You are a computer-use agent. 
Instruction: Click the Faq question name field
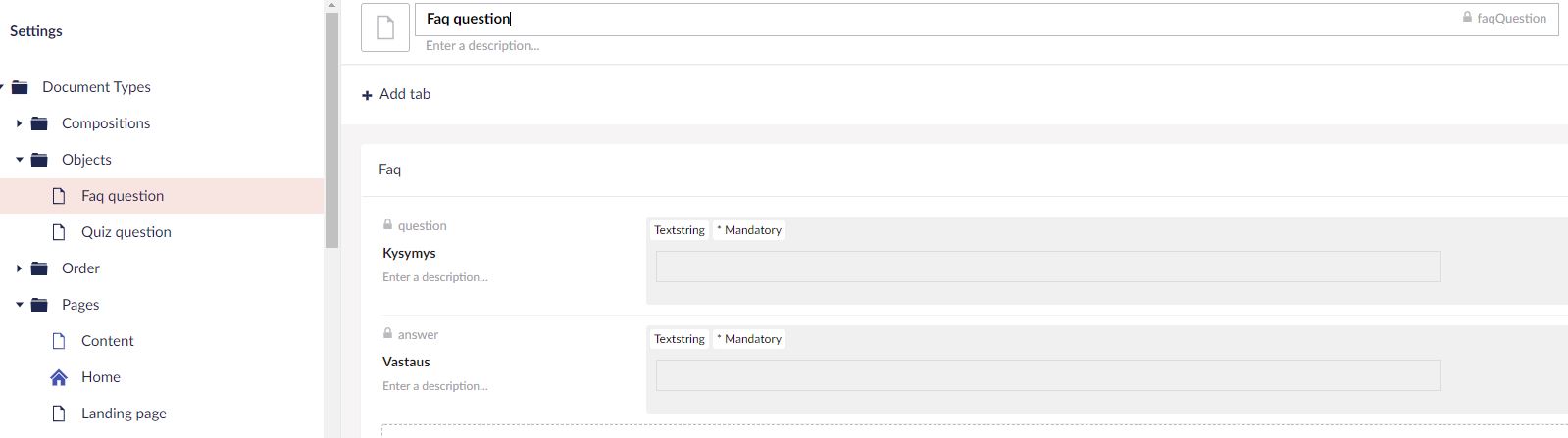[x=936, y=19]
